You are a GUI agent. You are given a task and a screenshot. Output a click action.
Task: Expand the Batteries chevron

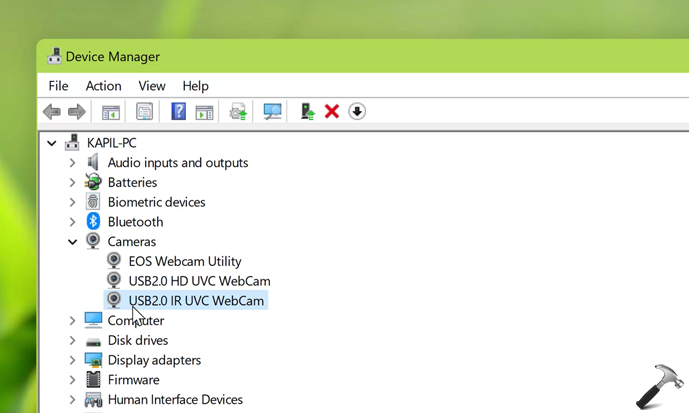coord(73,182)
